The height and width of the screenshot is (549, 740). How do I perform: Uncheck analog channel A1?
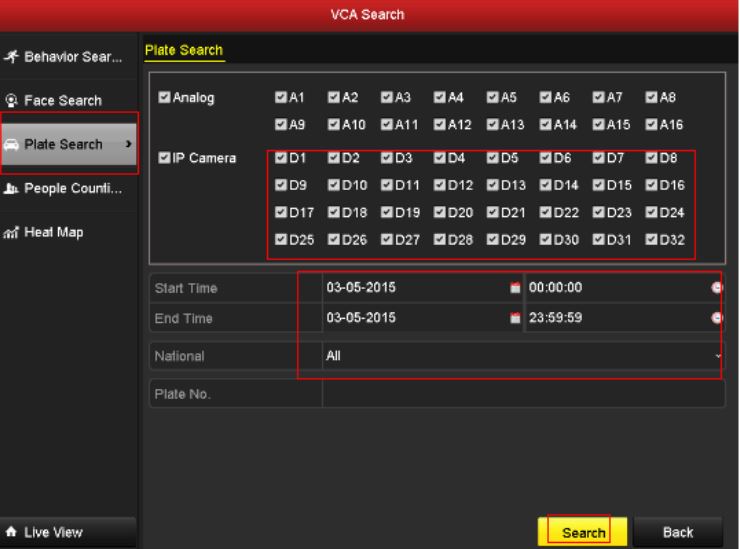(x=281, y=97)
